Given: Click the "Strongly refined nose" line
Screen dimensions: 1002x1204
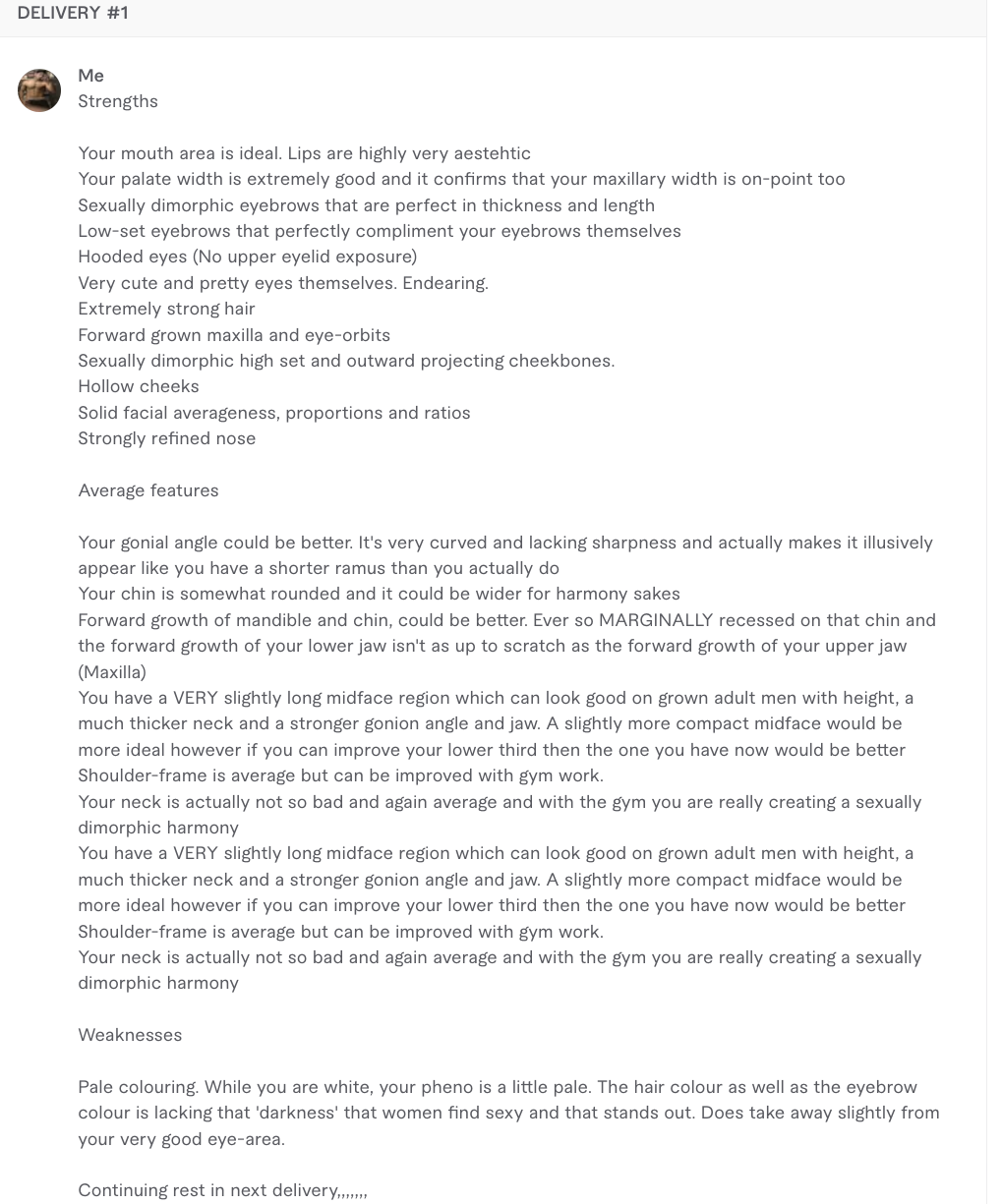Looking at the screenshot, I should [x=167, y=438].
